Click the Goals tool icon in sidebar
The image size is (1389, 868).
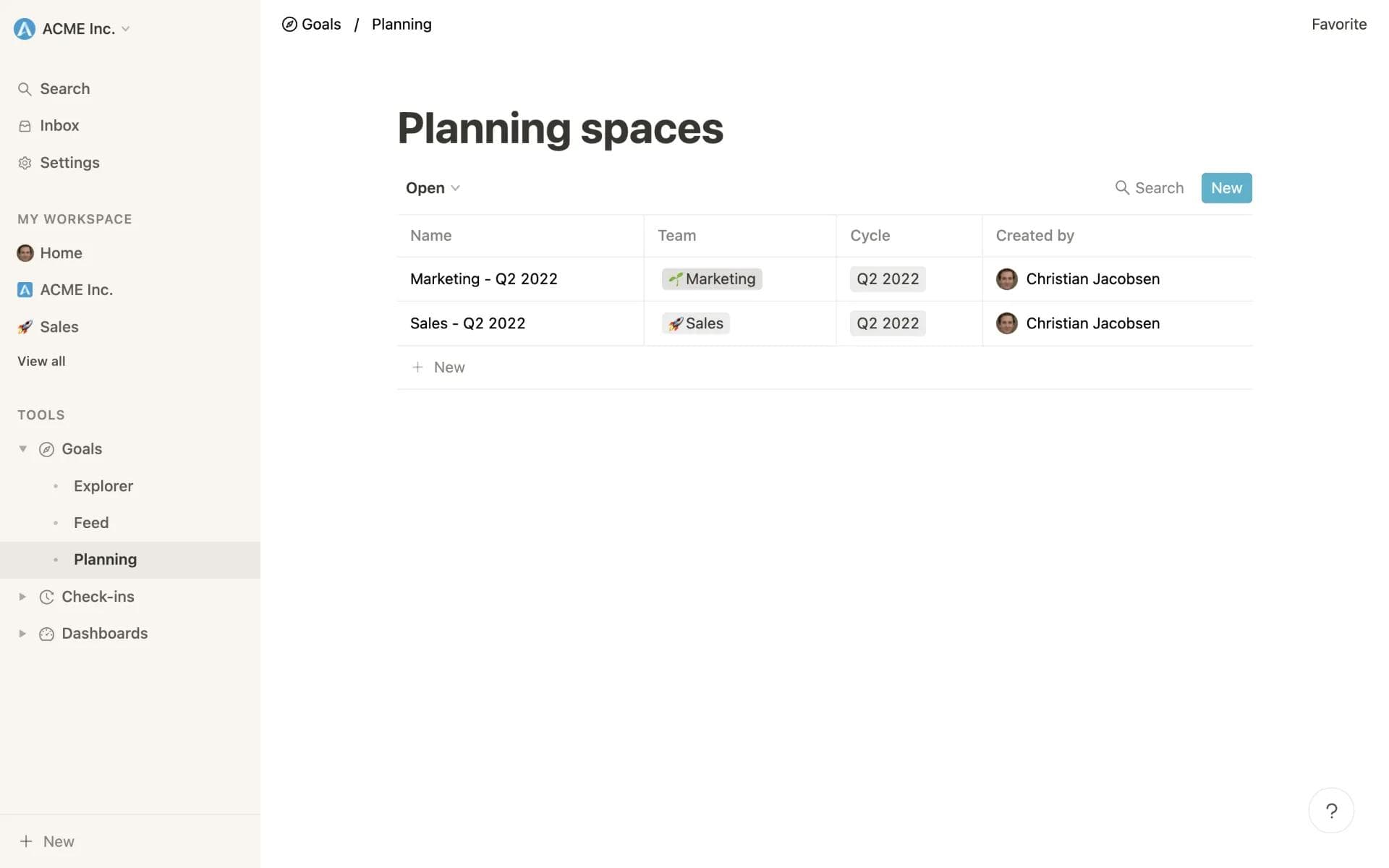(x=46, y=449)
